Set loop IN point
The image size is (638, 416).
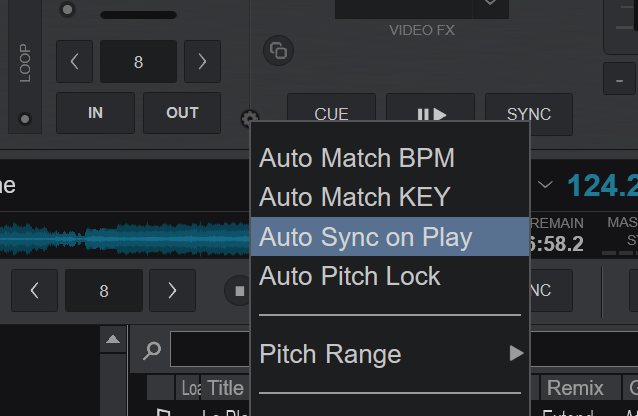coord(95,113)
